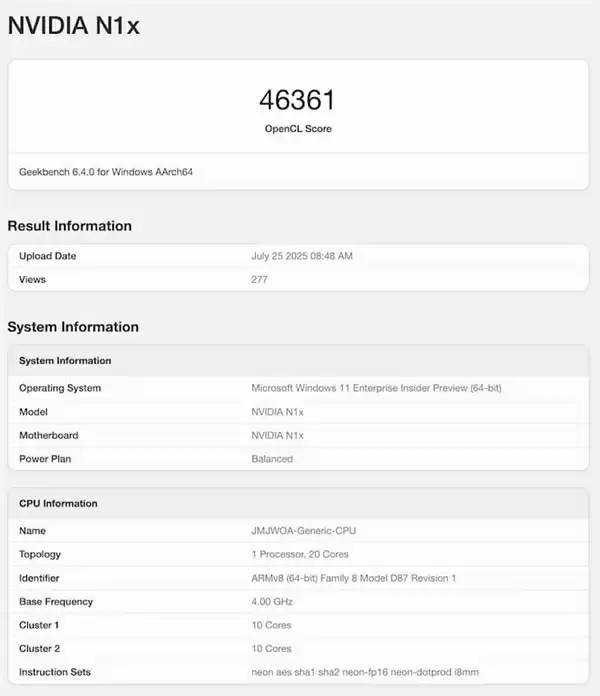Click the Model label
This screenshot has width=600, height=696.
click(33, 412)
